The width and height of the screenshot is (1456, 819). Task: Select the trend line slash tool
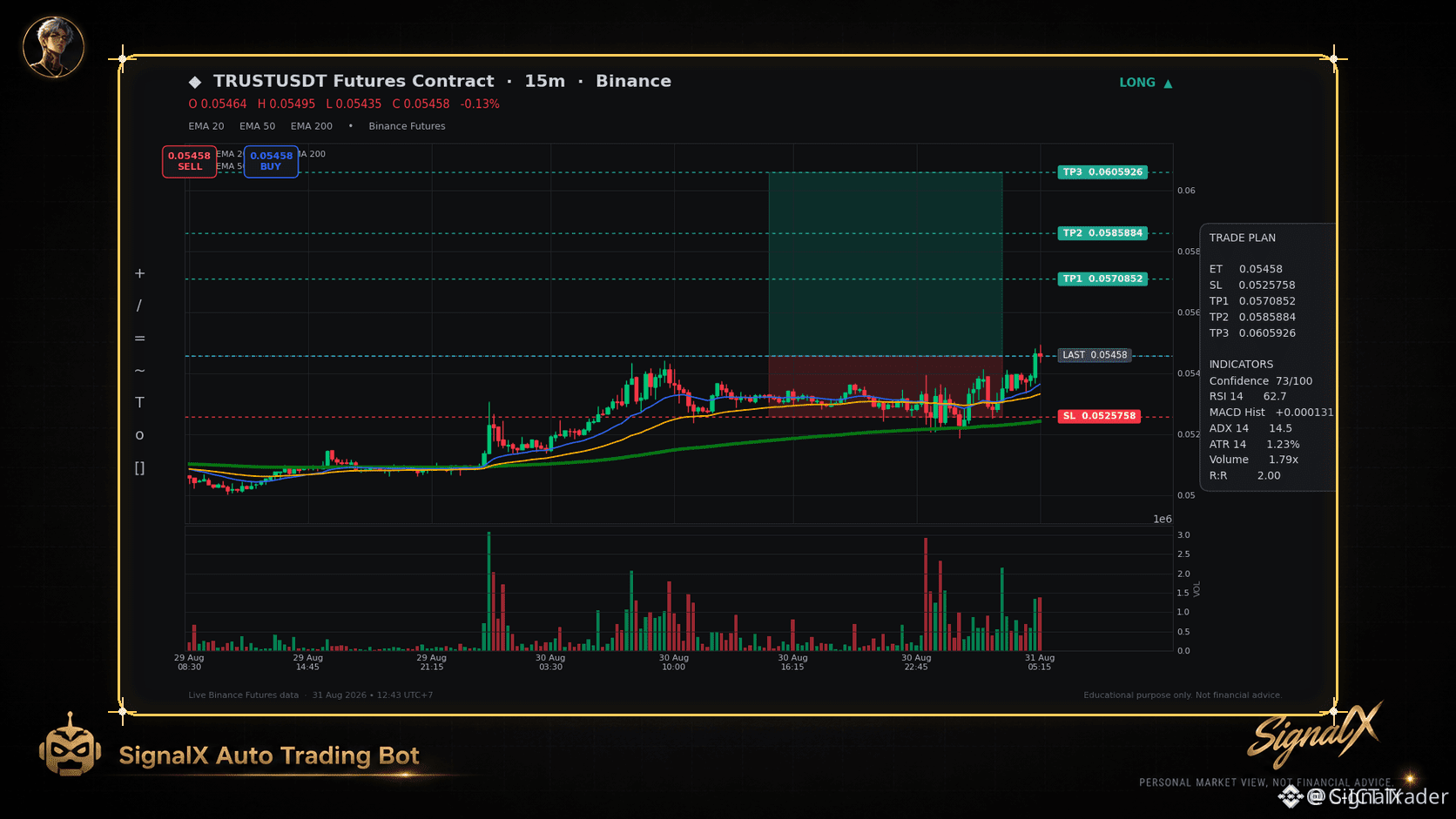point(139,305)
